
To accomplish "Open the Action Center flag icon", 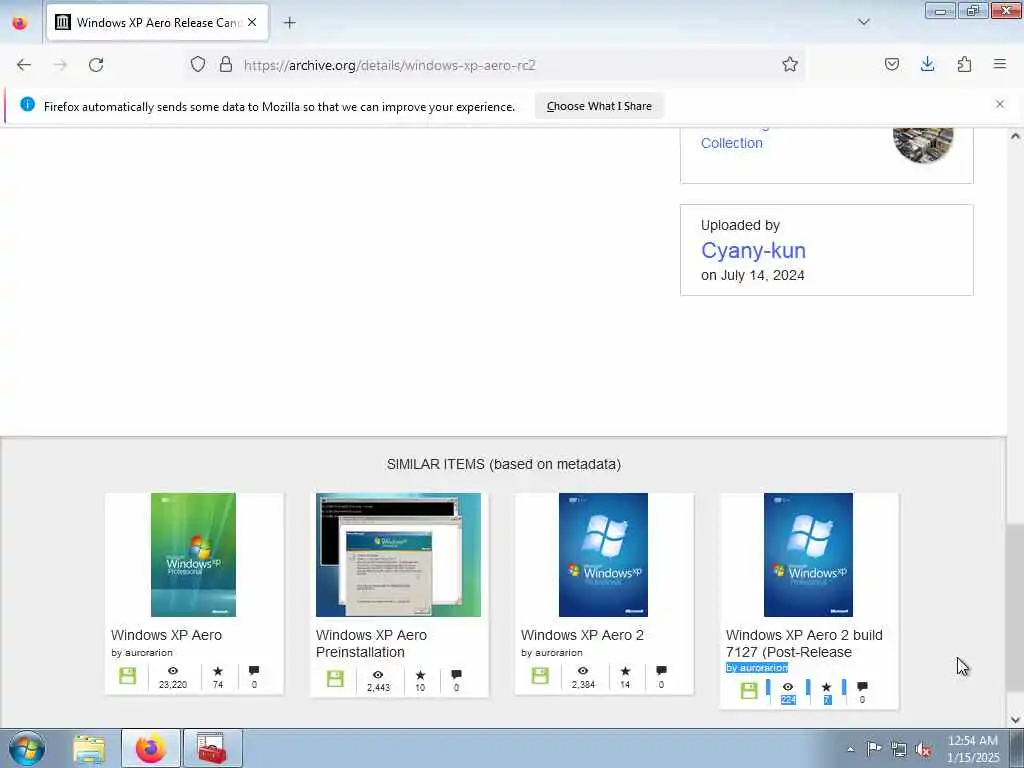I will coord(874,749).
